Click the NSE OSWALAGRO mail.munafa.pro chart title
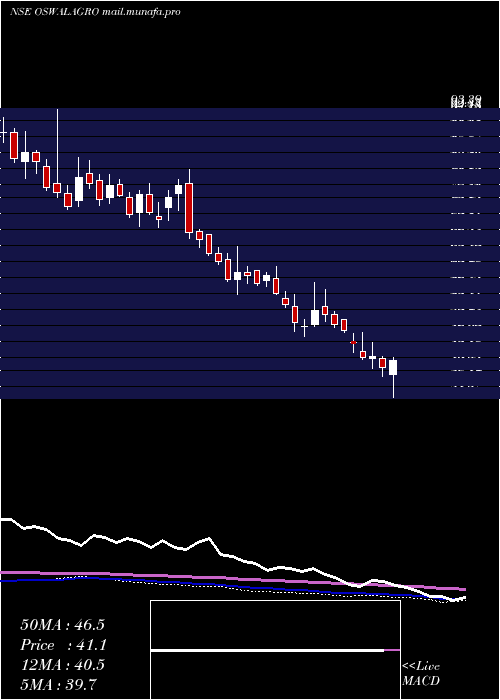 coord(95,12)
